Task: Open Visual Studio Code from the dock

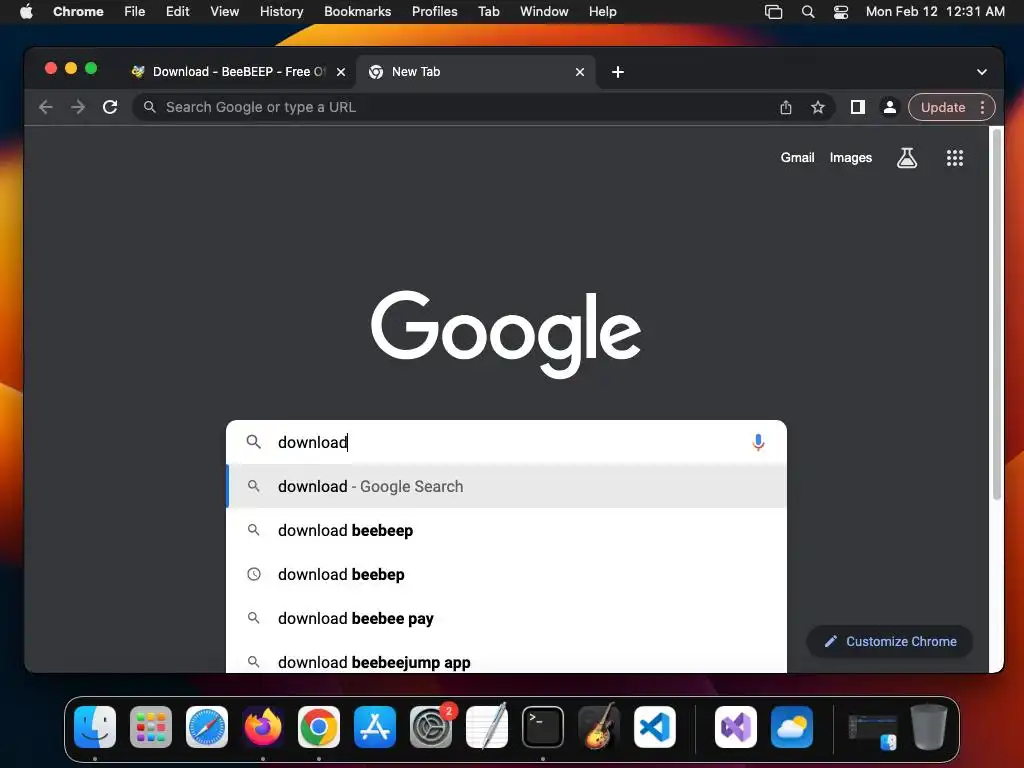Action: point(654,727)
